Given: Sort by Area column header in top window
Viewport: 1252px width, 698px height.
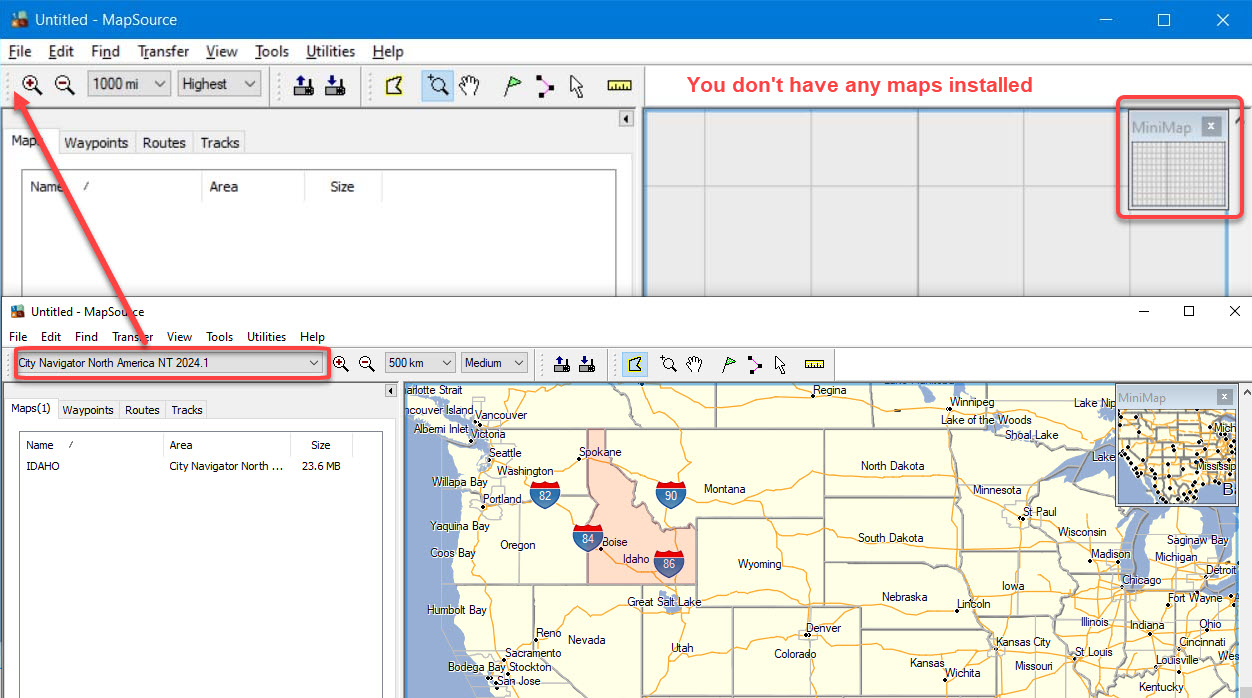Looking at the screenshot, I should tap(252, 186).
